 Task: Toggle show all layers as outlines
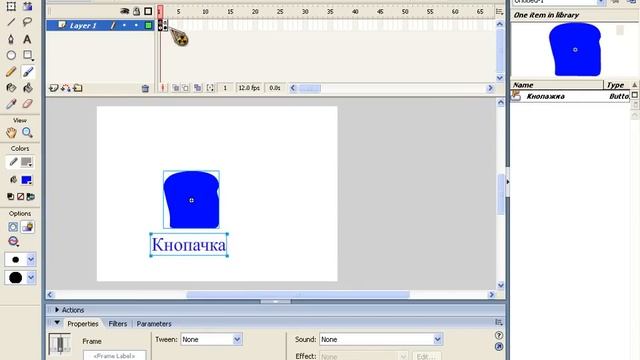click(148, 11)
